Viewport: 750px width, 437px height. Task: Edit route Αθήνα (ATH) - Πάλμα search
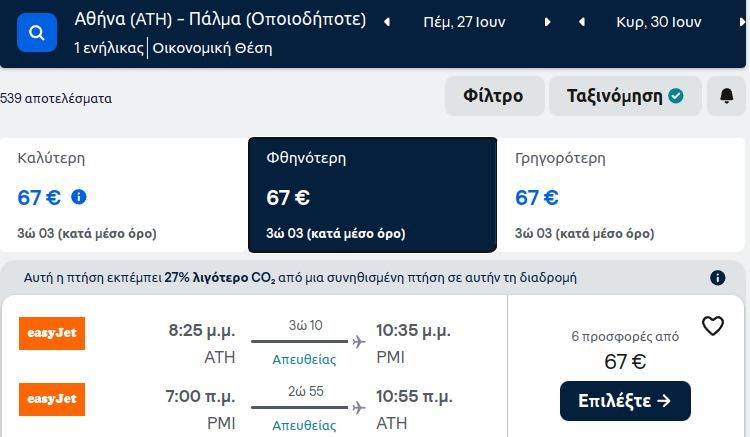pyautogui.click(x=220, y=20)
